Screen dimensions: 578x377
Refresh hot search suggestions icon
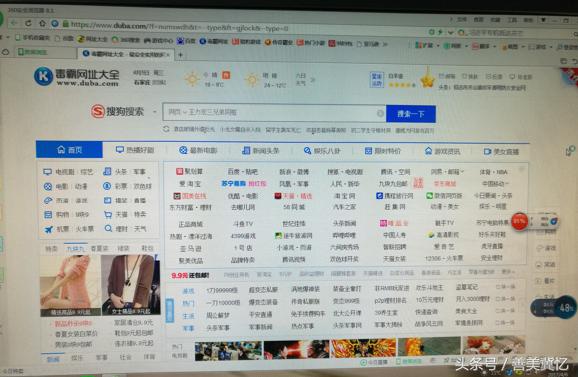point(166,129)
